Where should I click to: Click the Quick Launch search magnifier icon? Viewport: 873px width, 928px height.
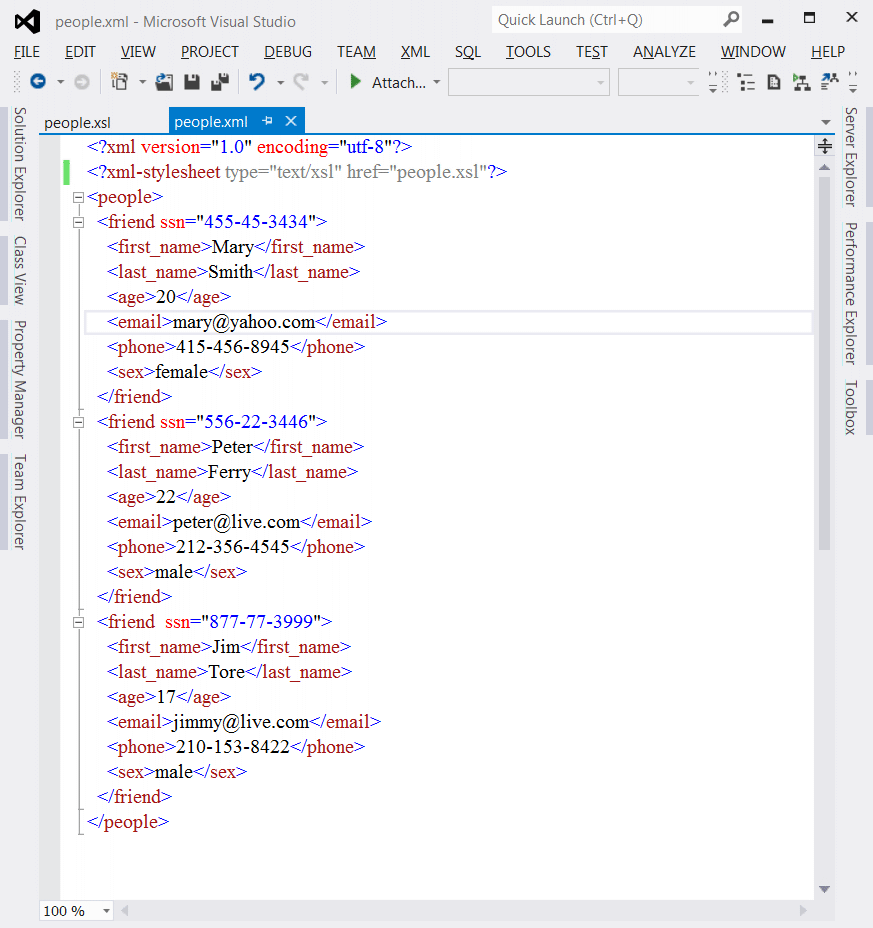[732, 20]
